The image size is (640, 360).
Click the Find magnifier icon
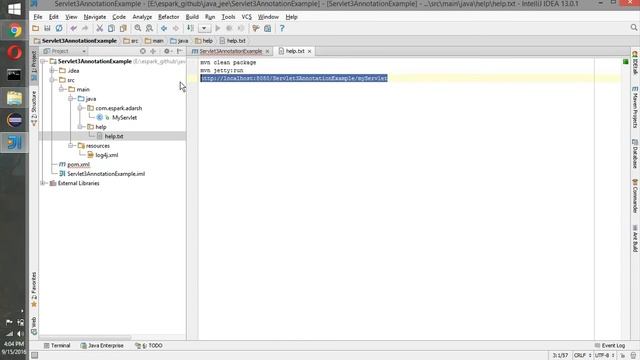pyautogui.click(x=138, y=28)
